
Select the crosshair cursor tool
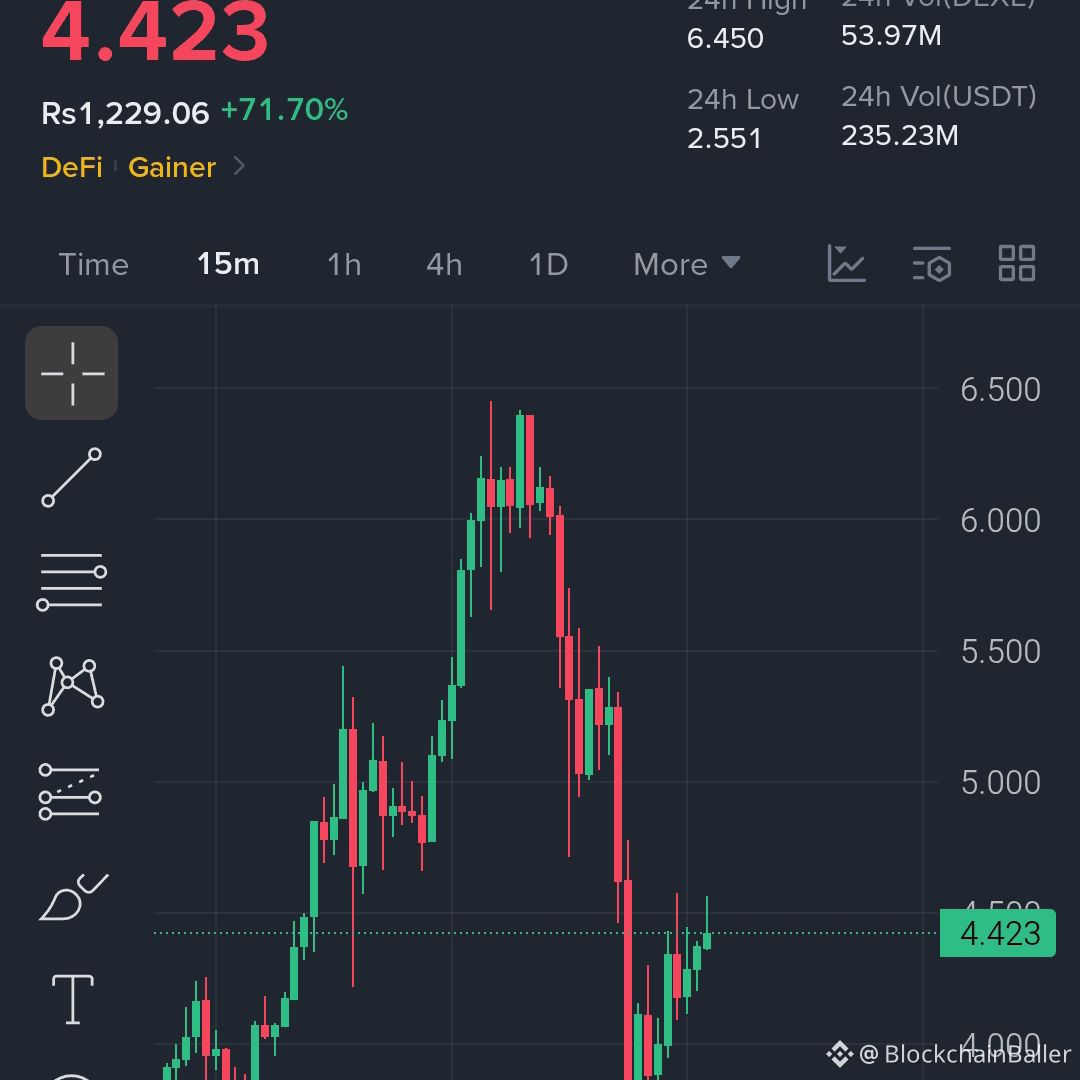pyautogui.click(x=72, y=373)
